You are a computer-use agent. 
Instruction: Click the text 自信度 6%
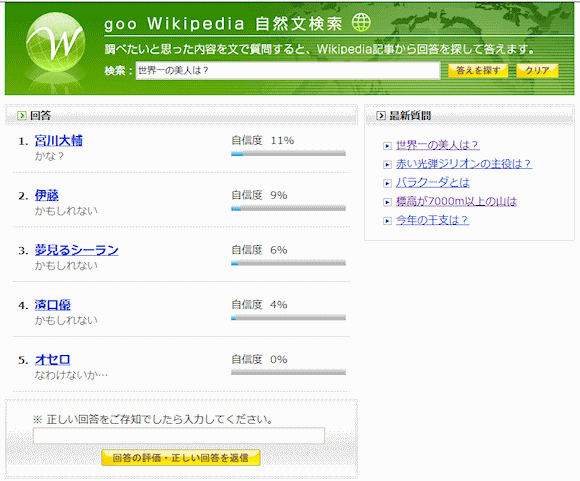pos(259,250)
